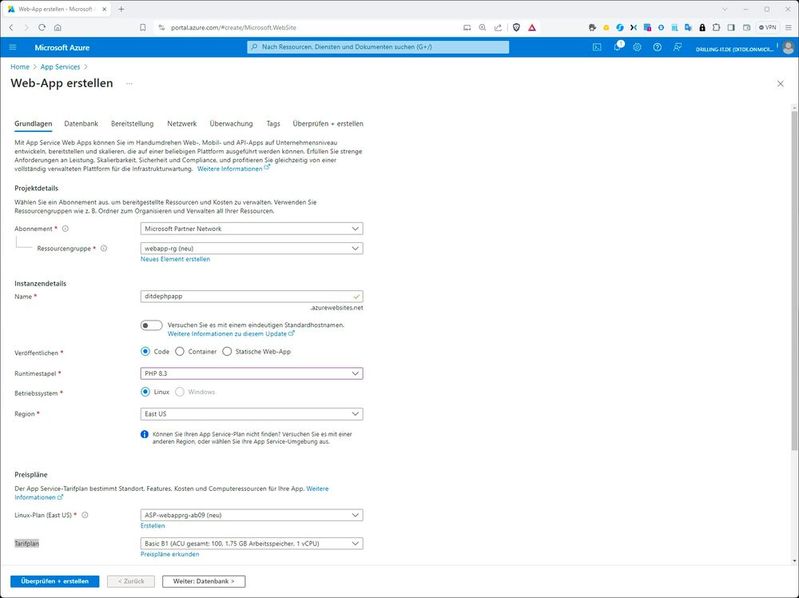This screenshot has width=799, height=598.
Task: Choose Statische Web-App radio button
Action: 227,351
